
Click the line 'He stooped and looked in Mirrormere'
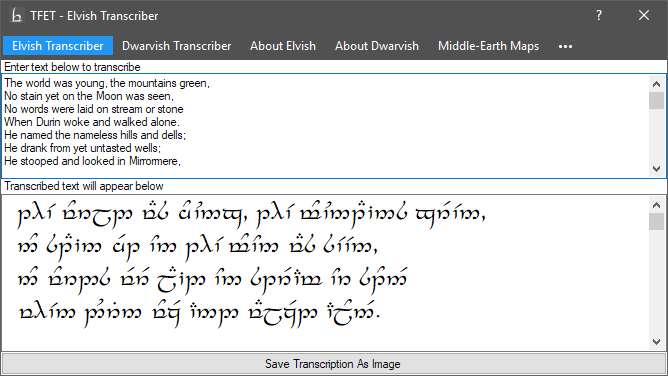[x=92, y=161]
